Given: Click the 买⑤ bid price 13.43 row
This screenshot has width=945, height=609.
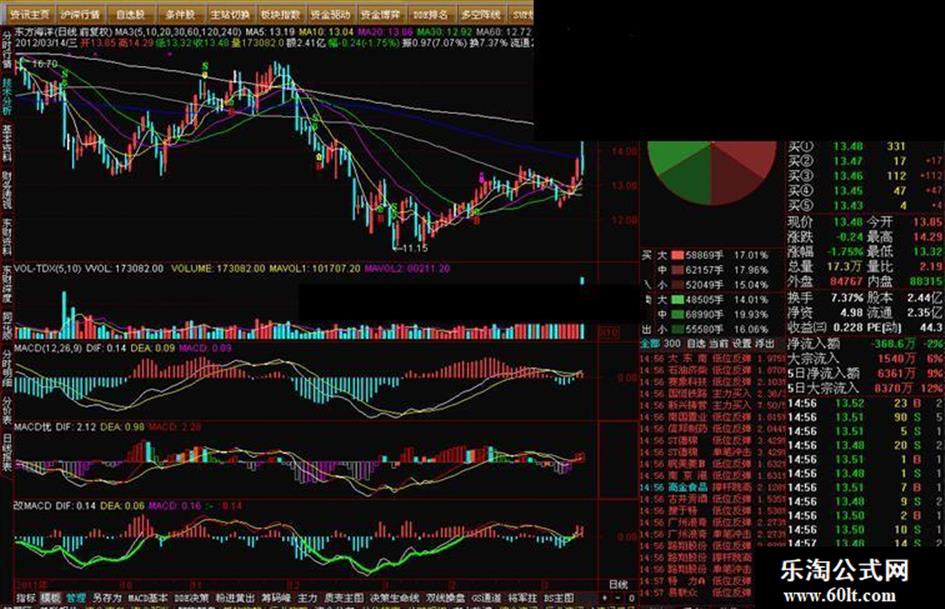Looking at the screenshot, I should pos(864,206).
